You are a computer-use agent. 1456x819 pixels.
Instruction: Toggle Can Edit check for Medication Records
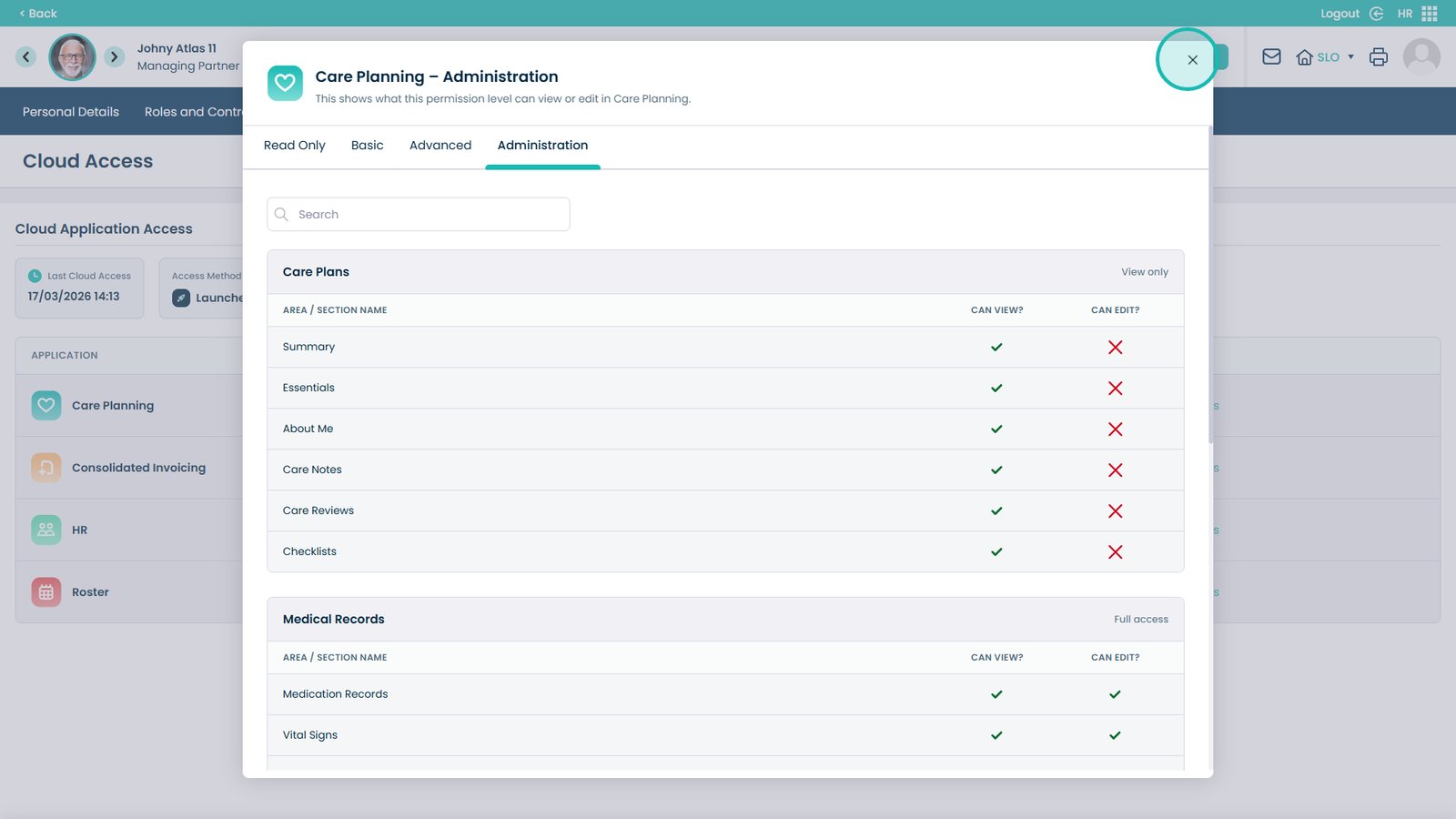[1115, 694]
